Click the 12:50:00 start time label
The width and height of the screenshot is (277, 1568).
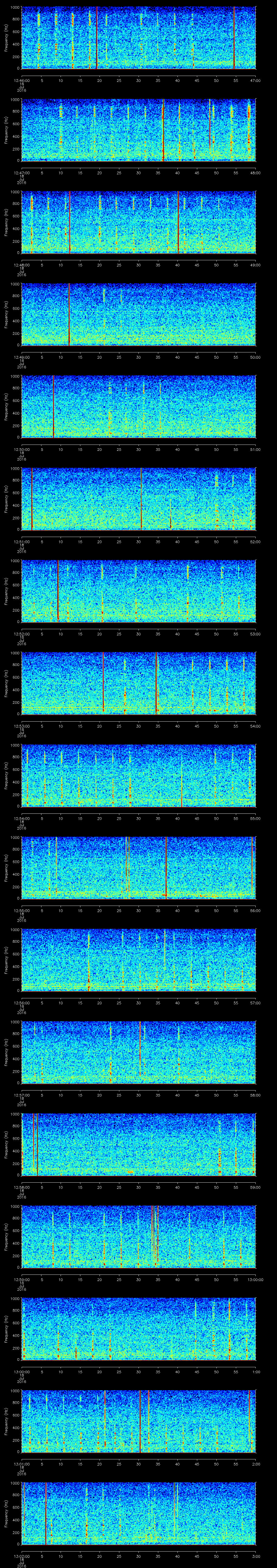pos(22,449)
